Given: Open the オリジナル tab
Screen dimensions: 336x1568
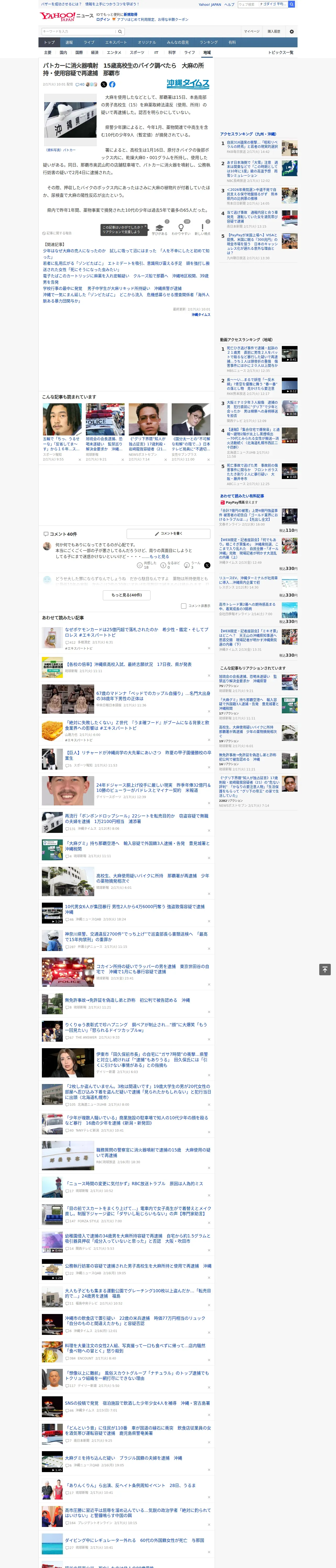Looking at the screenshot, I should point(147,43).
